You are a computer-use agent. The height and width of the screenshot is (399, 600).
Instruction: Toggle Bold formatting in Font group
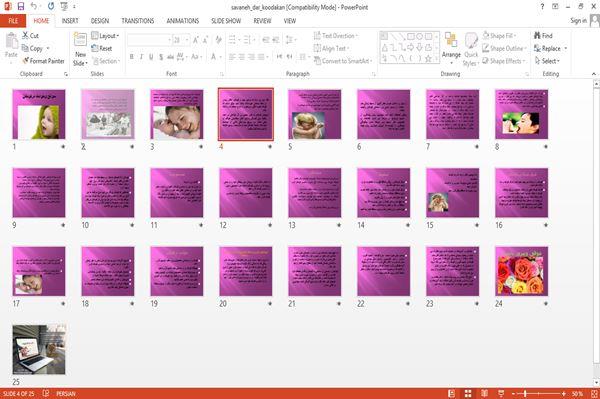pyautogui.click(x=132, y=57)
